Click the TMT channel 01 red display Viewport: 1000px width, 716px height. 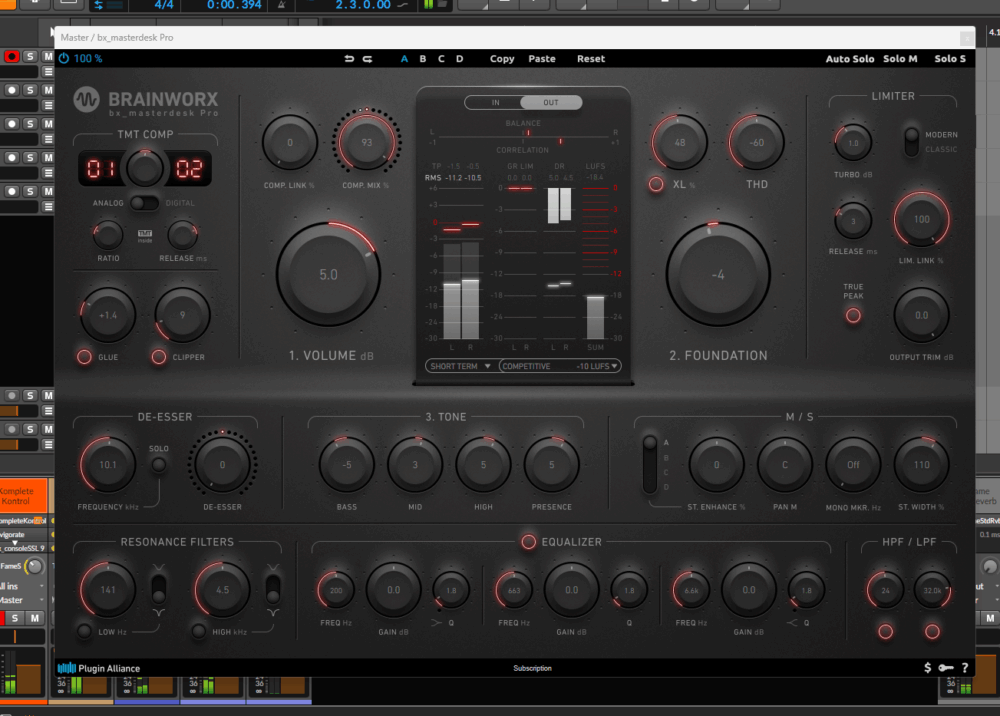coord(101,169)
